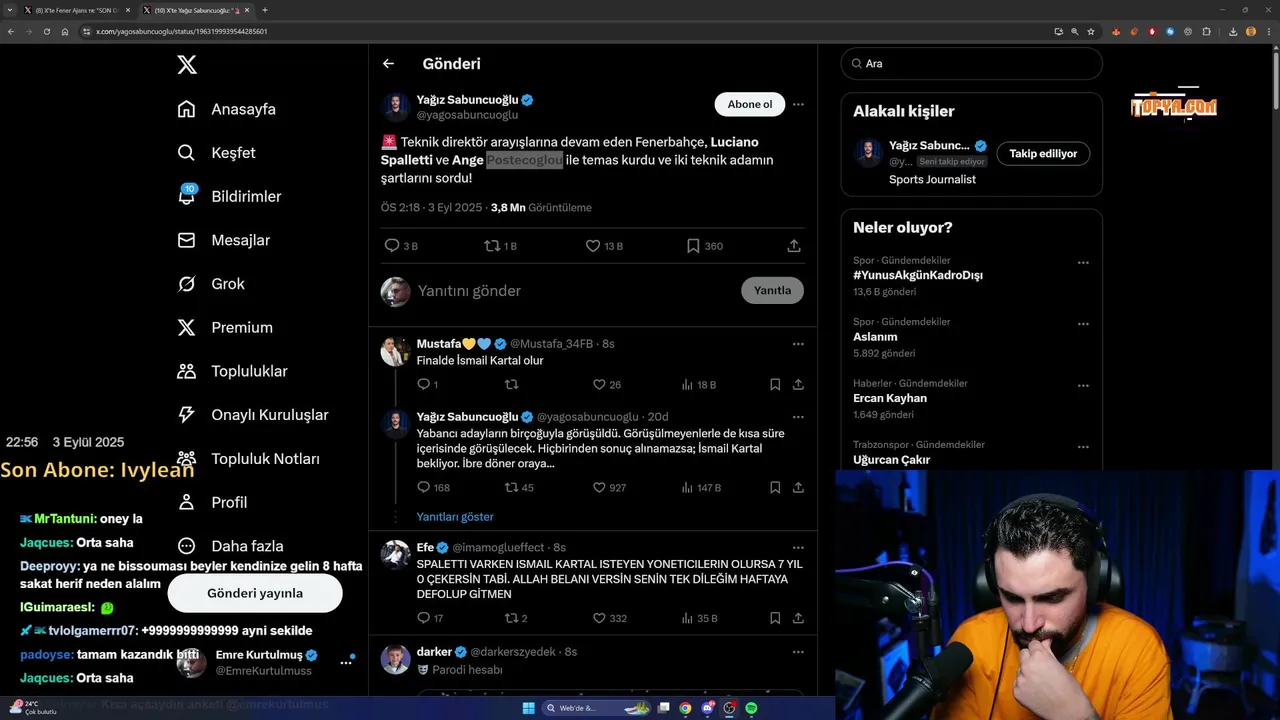Screen dimensions: 1280x720
Task: Reply to Mustafa's comment
Action: (x=423, y=384)
